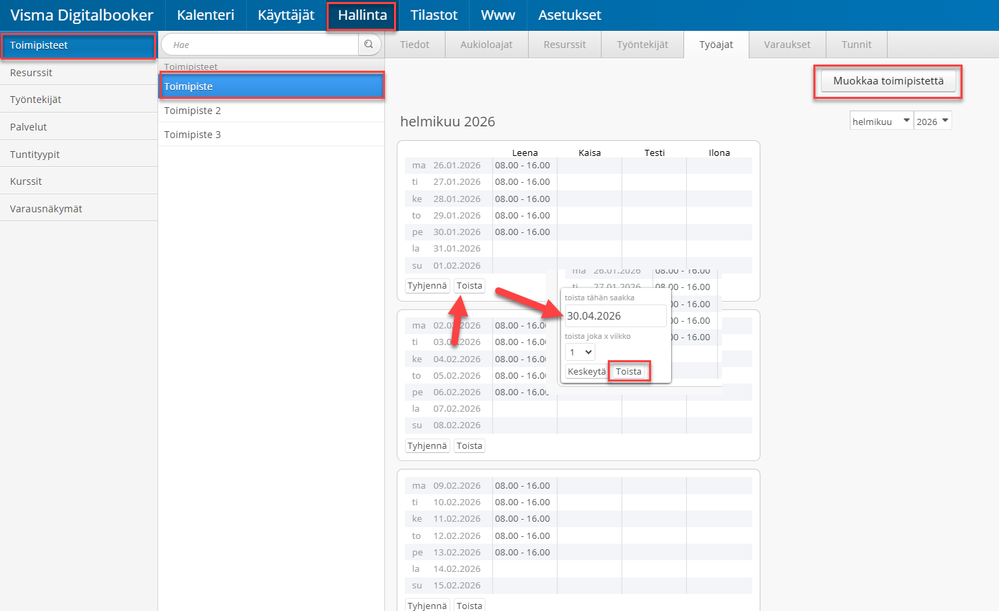This screenshot has height=611, width=999.
Task: Select Toimipiste 3 in the list
Action: [x=271, y=134]
